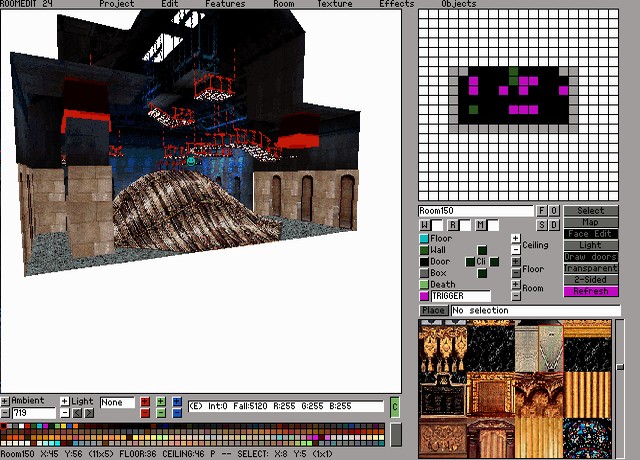
Task: Click the S button under F
Action: (542, 225)
